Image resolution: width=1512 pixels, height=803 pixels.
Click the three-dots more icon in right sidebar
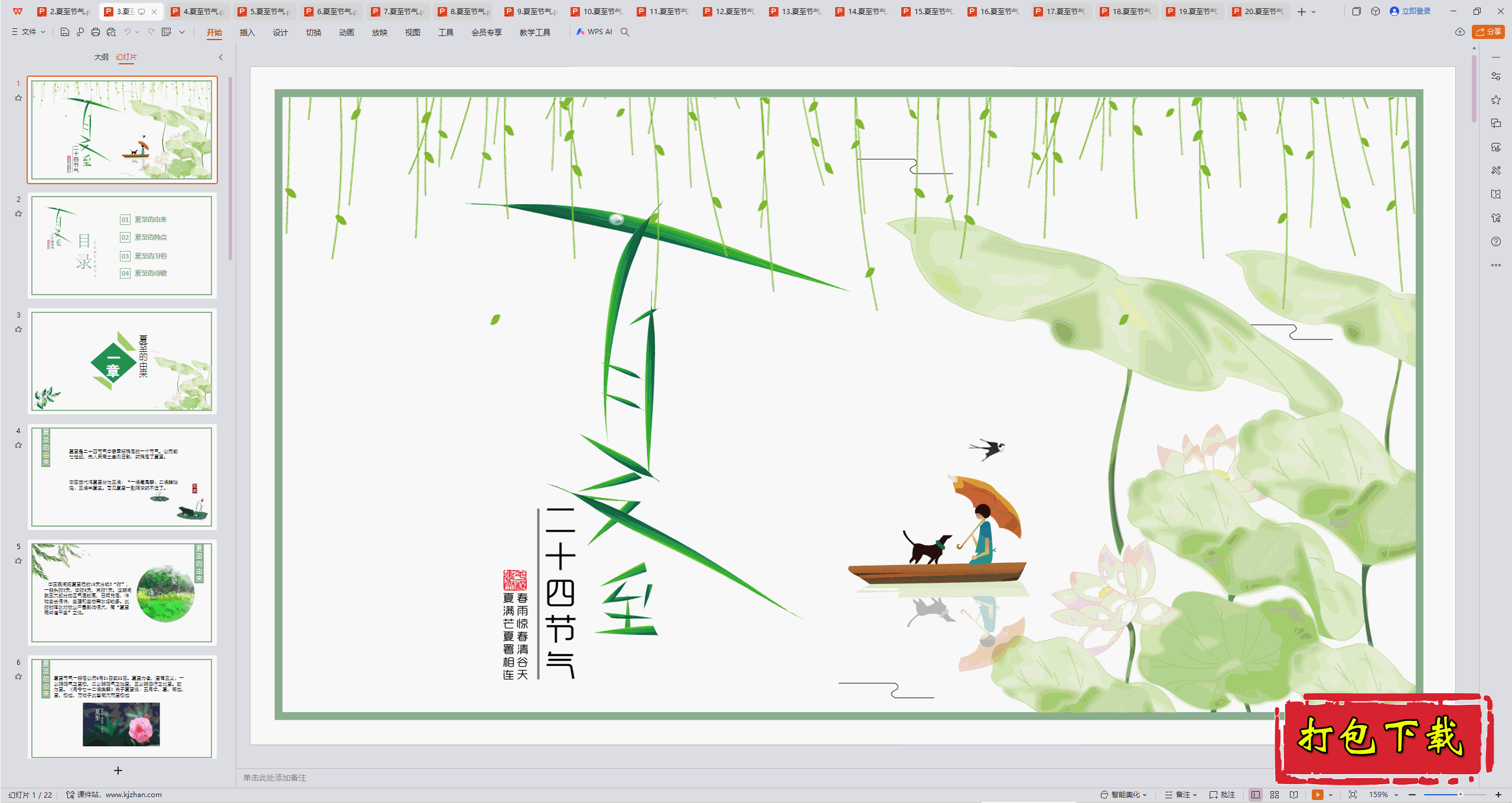click(x=1496, y=265)
